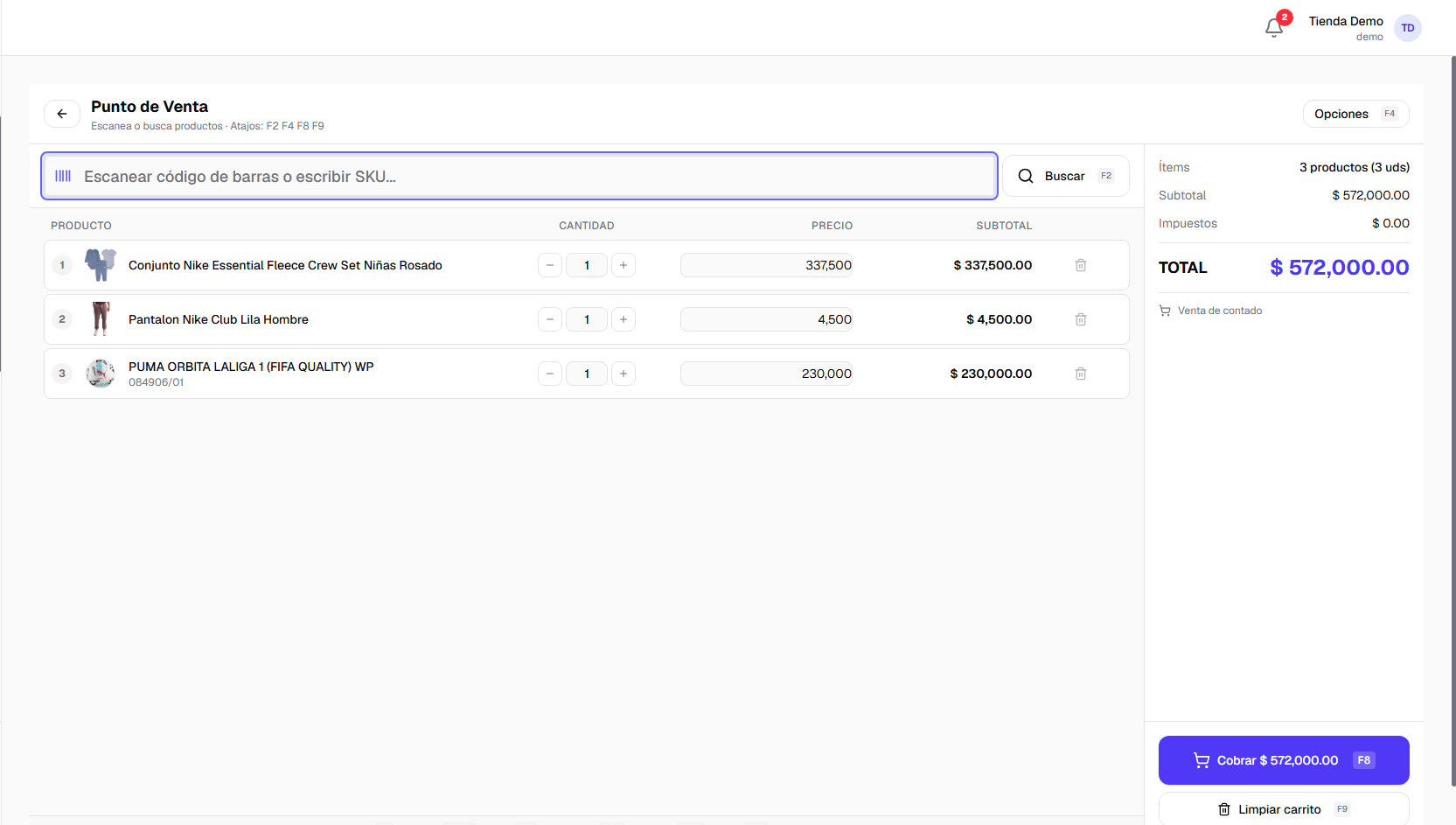Click Pantalon Nike Club product thumbnail

pos(101,319)
